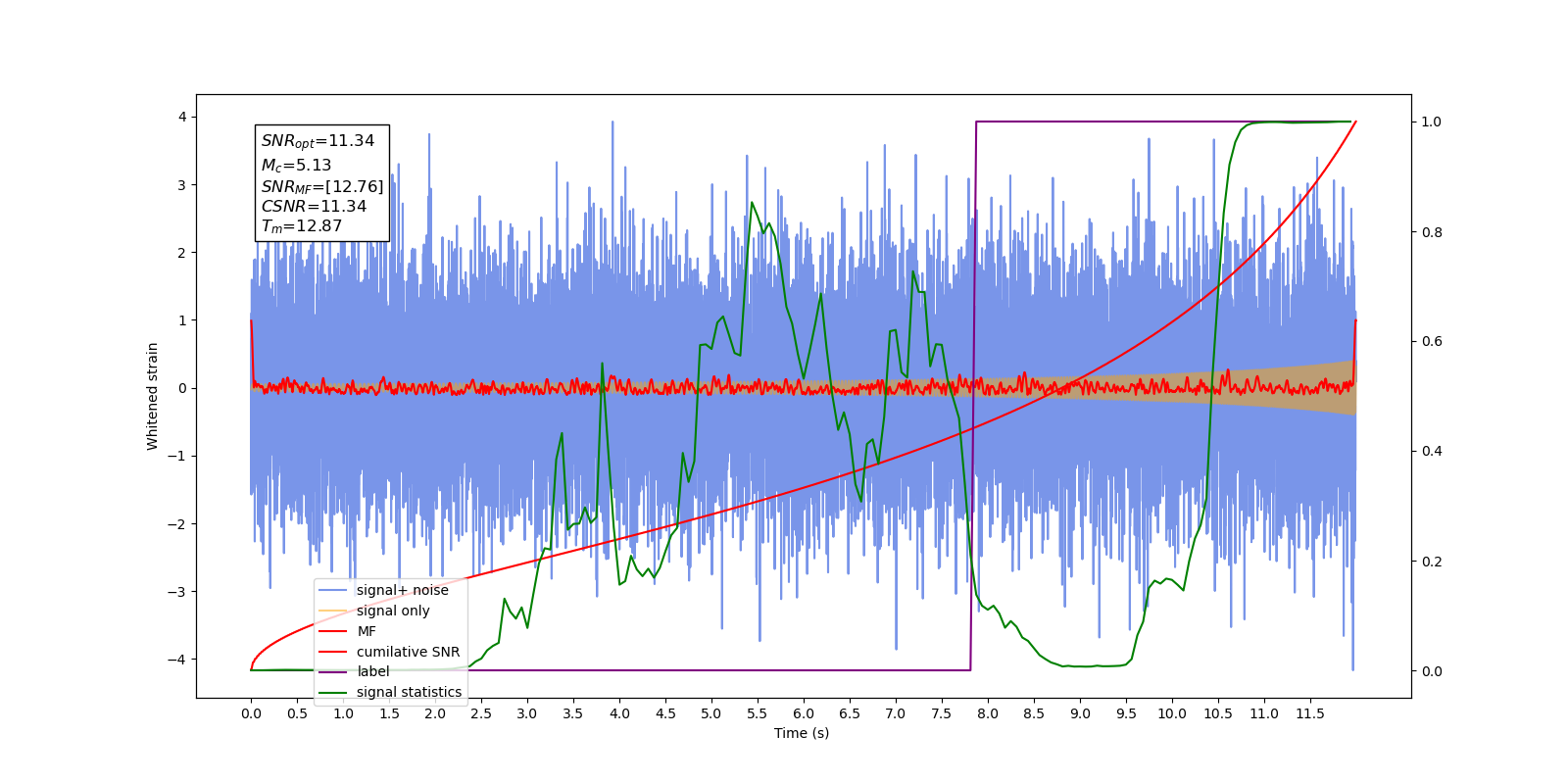The height and width of the screenshot is (784, 1568).
Task: Click the blue line swatch for signal+ noise
Action: tap(334, 590)
